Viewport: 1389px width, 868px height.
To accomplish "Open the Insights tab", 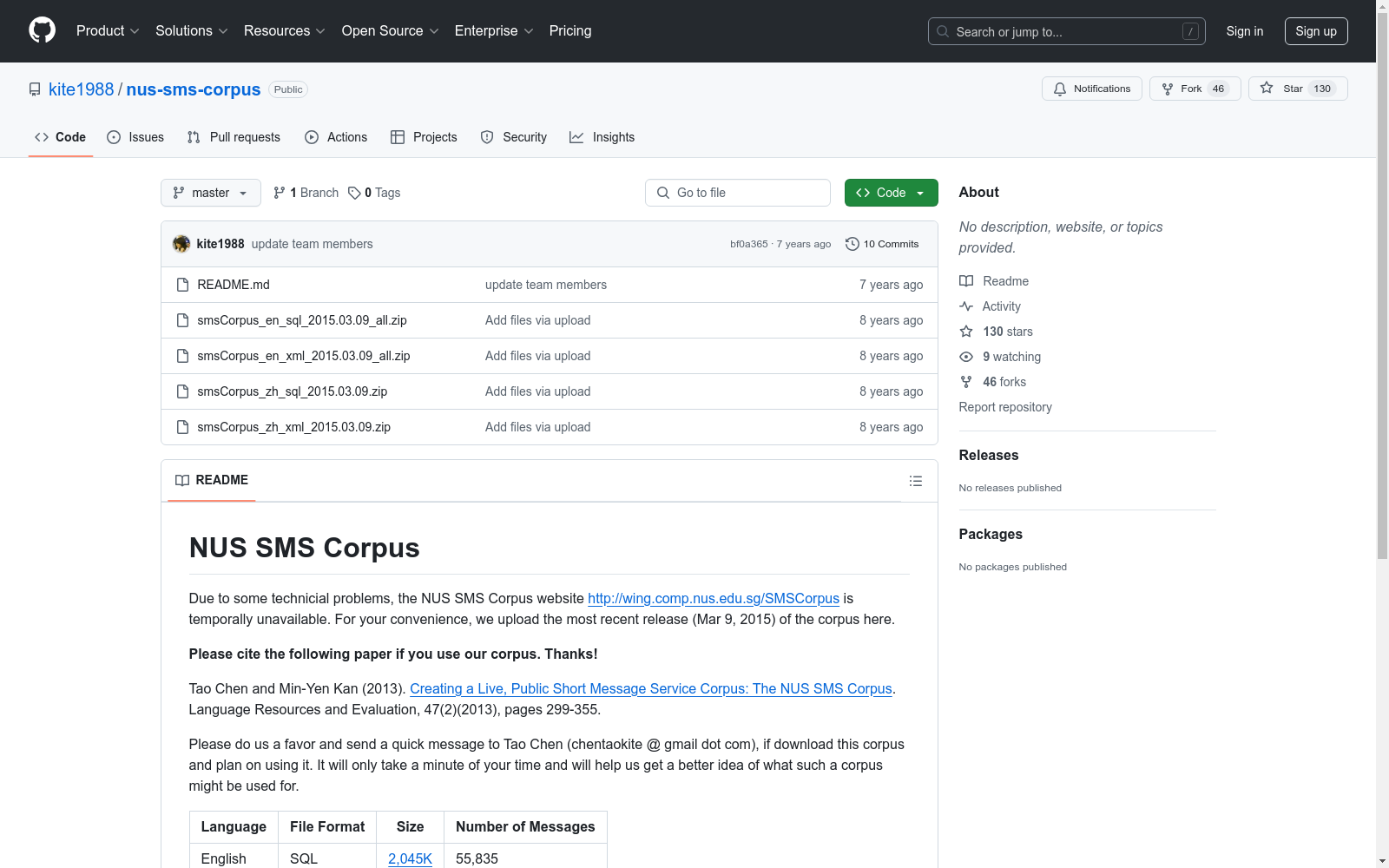I will [x=602, y=137].
